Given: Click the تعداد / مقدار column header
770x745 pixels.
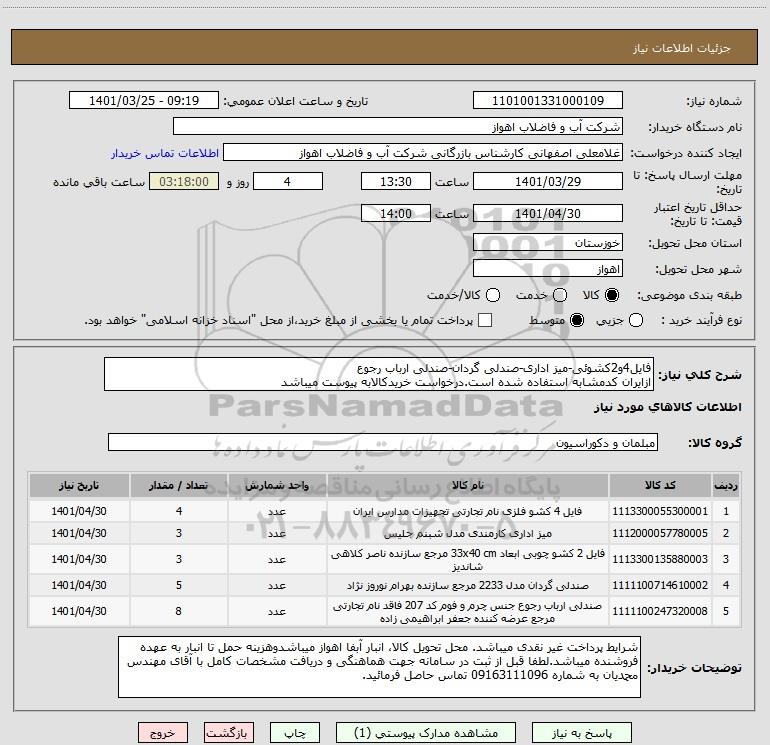Looking at the screenshot, I should point(179,486).
